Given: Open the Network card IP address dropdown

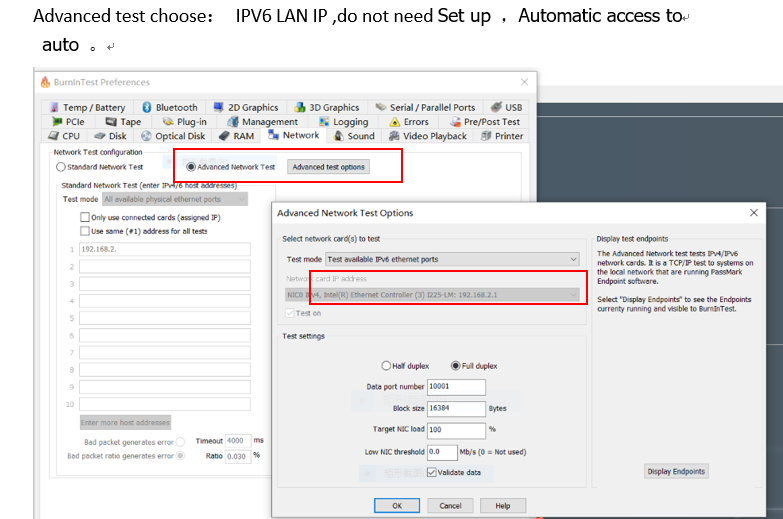Looking at the screenshot, I should (x=432, y=295).
